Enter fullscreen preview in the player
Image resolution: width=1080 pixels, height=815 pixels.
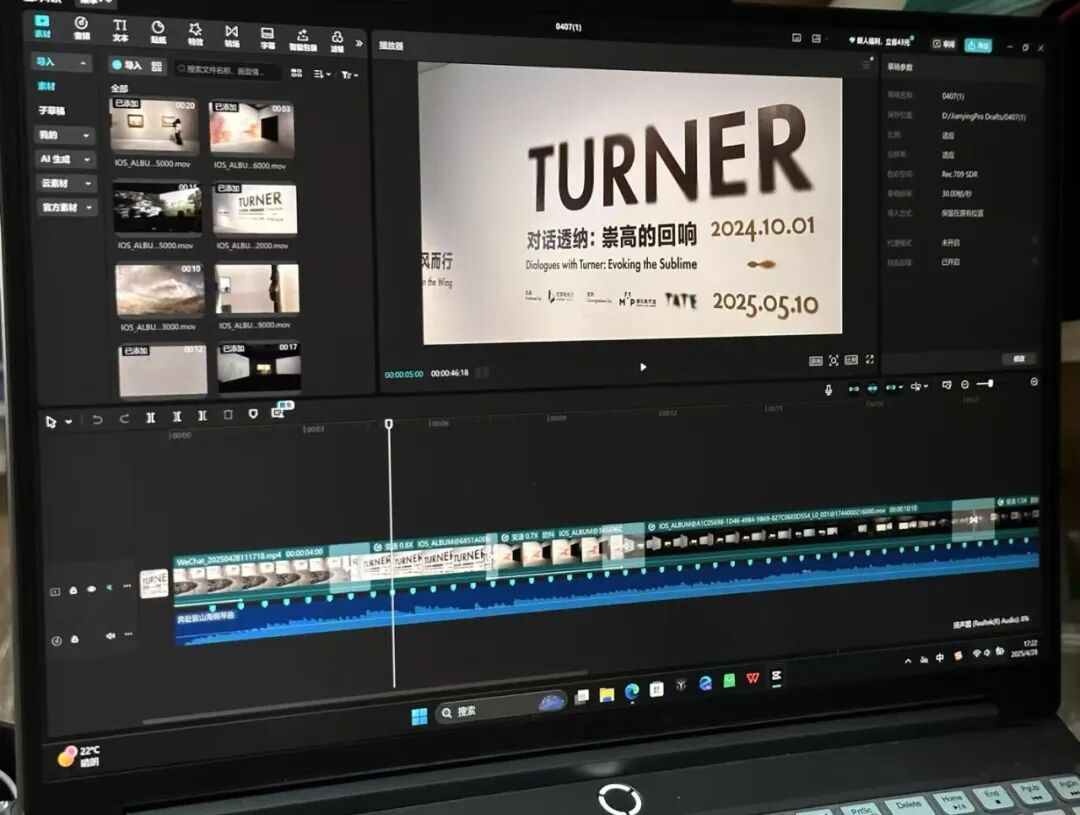(x=869, y=360)
